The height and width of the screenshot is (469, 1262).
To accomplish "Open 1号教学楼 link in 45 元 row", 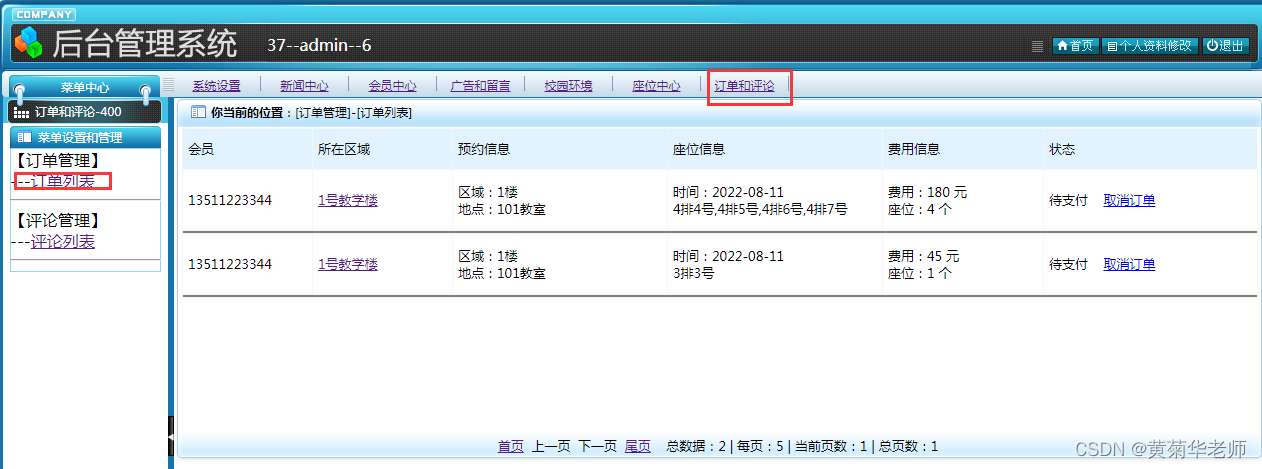I will point(348,264).
